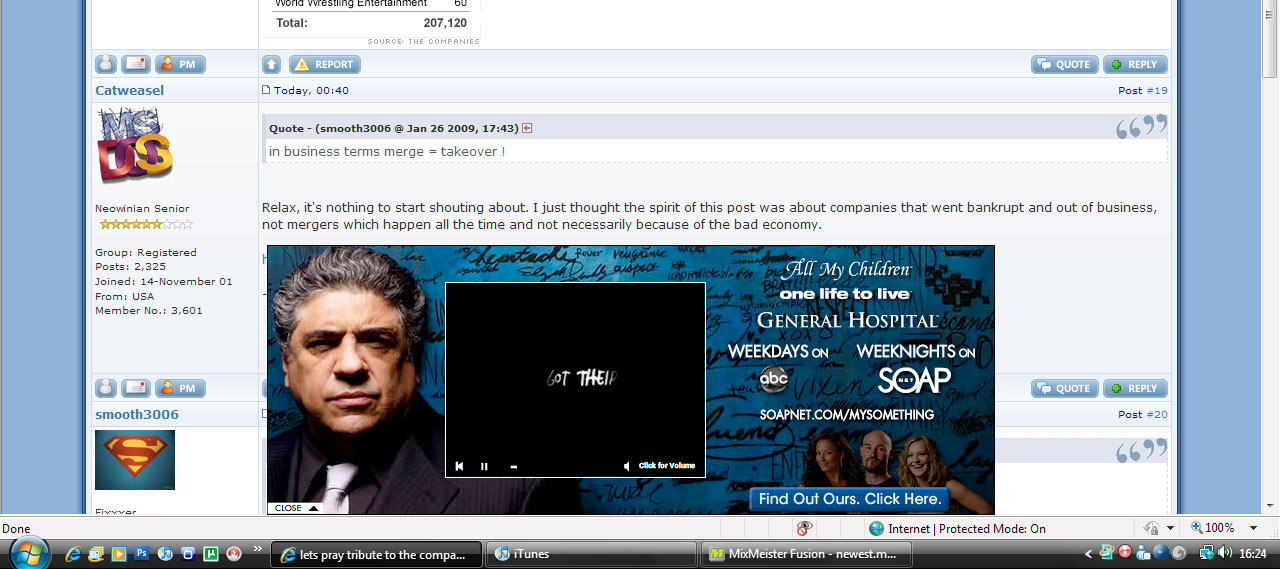
Task: Reply using the button above post #20
Action: pyautogui.click(x=1135, y=388)
